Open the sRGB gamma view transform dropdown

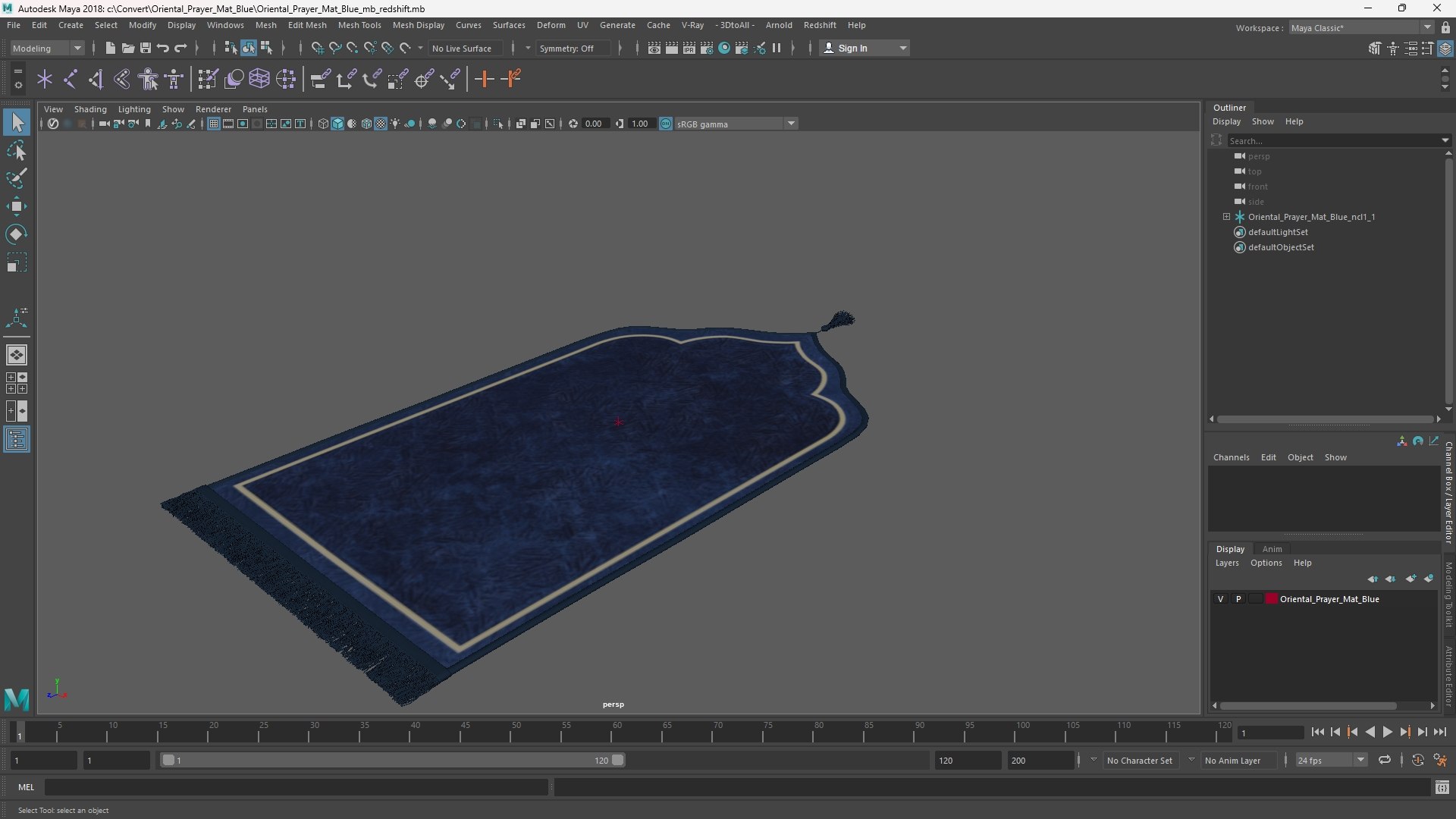coord(736,124)
